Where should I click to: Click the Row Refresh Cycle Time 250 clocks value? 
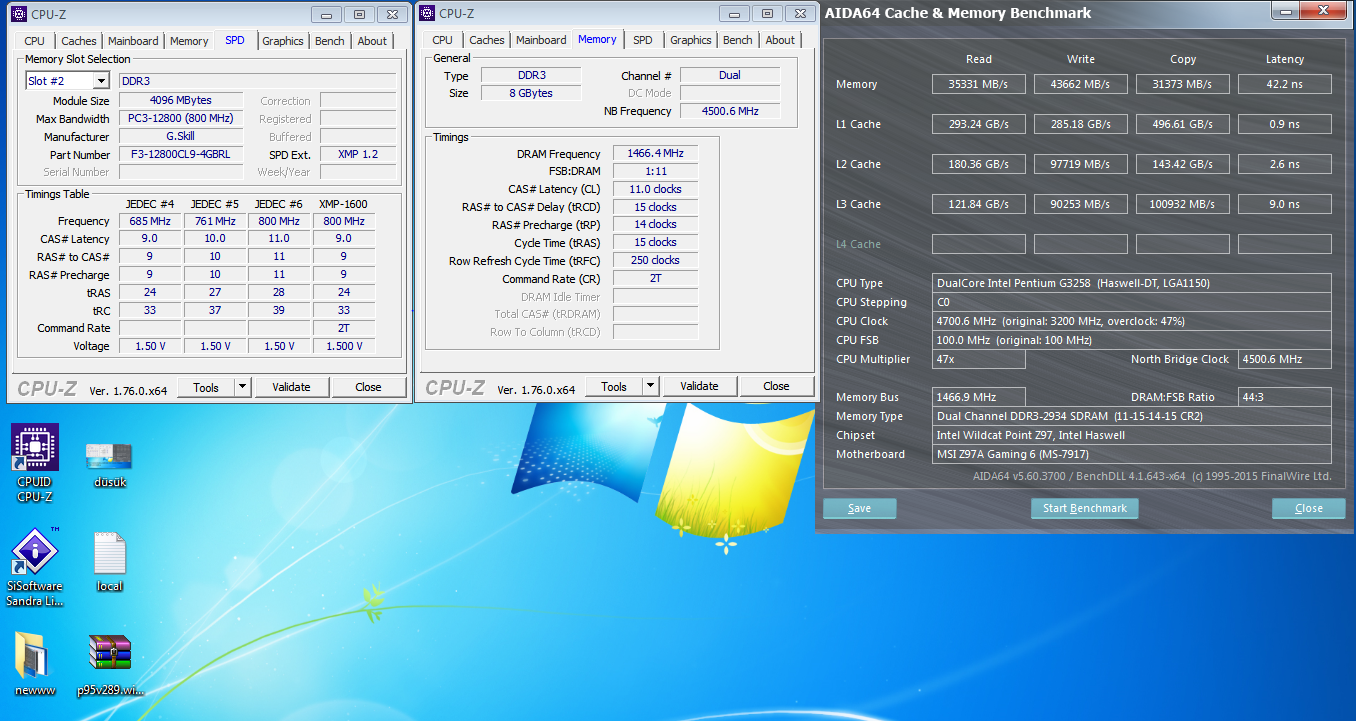655,260
